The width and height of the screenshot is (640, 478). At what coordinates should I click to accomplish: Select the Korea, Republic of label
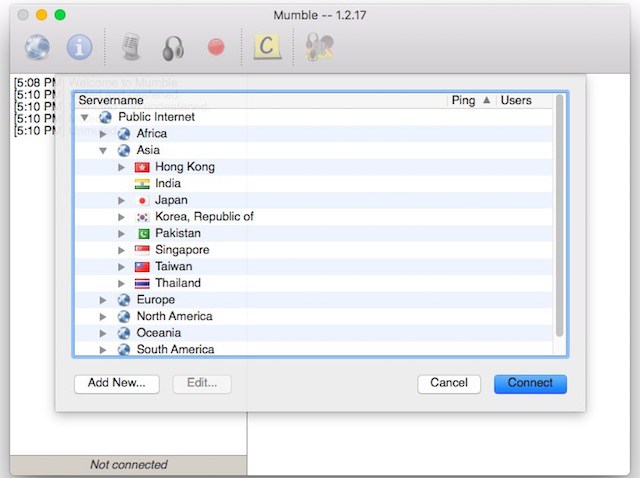[x=204, y=217]
